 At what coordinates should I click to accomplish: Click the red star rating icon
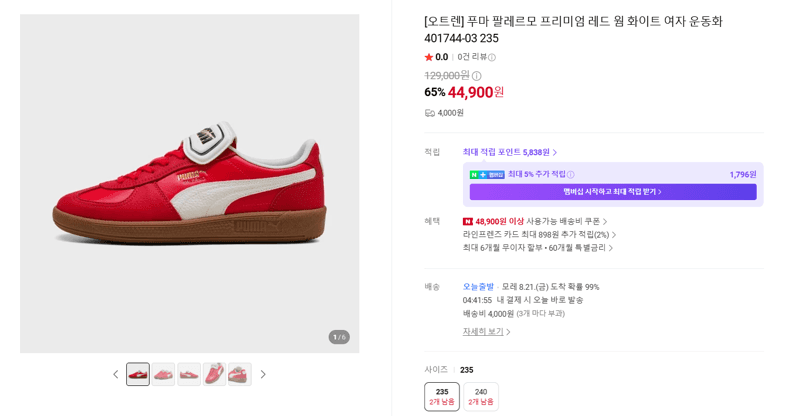(x=429, y=57)
